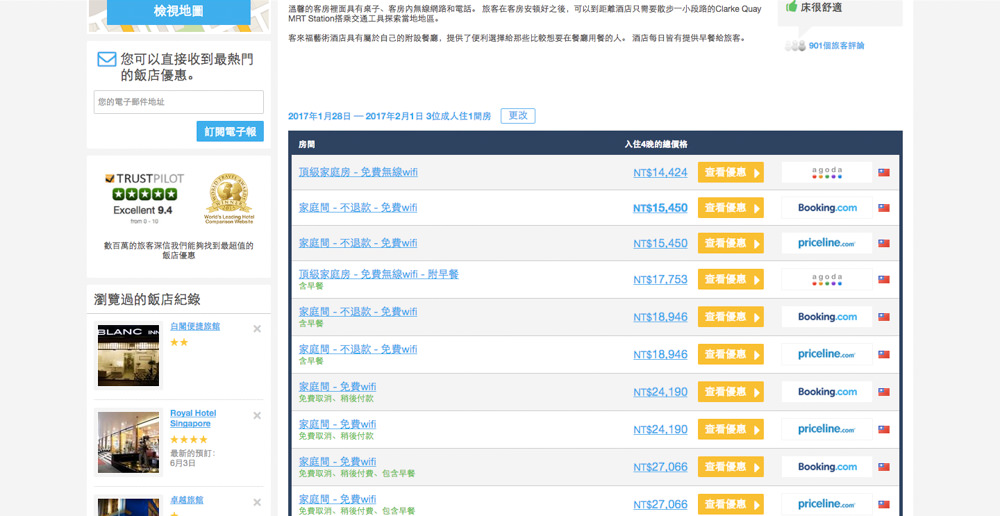Click Taiwan flag in NT$17,753 row
The width and height of the screenshot is (1000, 516).
pos(883,279)
